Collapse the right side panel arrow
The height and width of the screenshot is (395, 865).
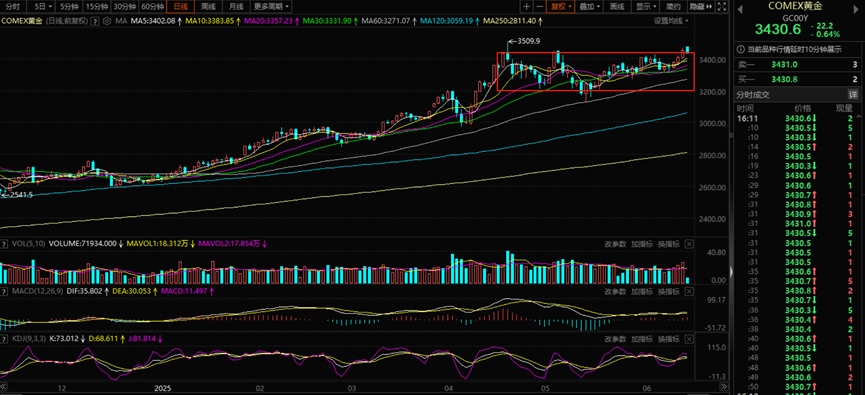[x=731, y=271]
